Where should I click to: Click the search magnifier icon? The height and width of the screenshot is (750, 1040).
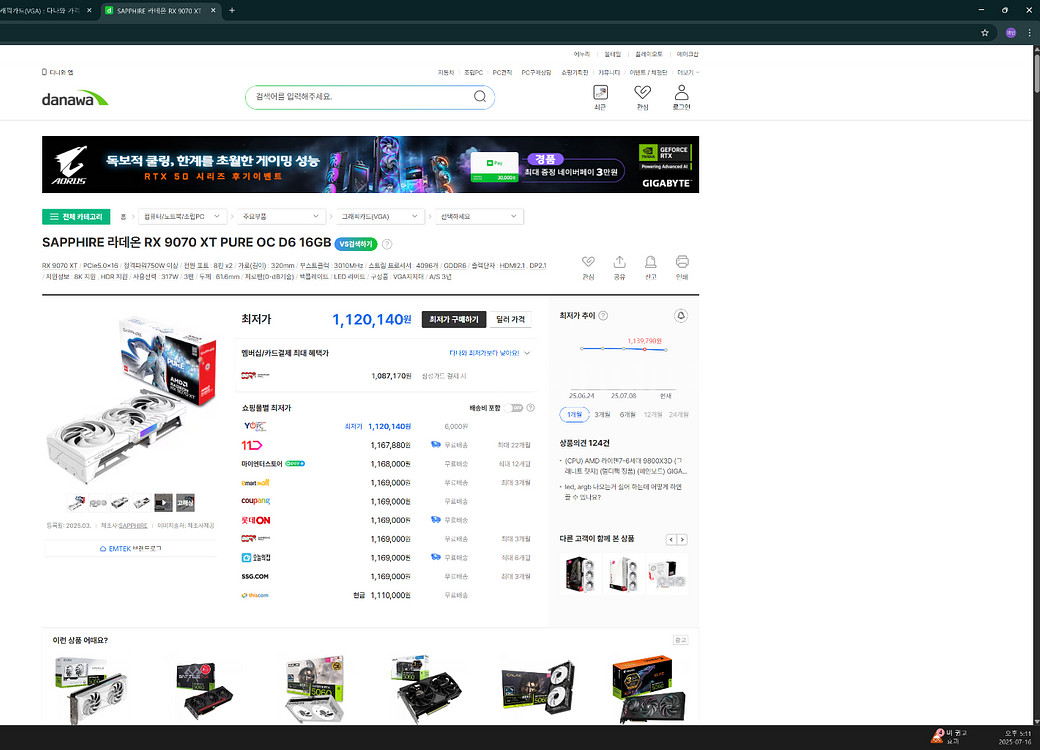coord(480,97)
